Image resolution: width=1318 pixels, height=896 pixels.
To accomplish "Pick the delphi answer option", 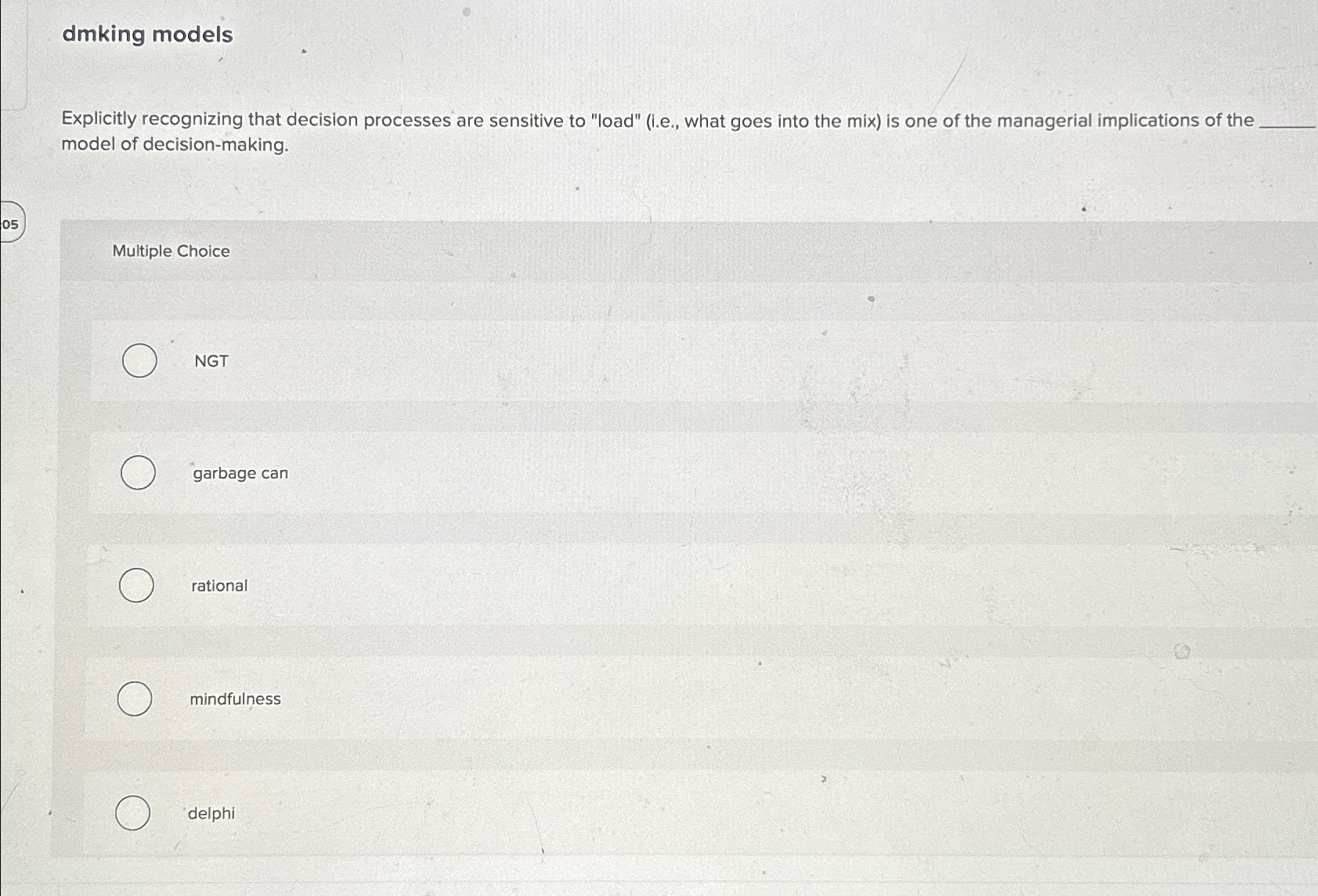I will [132, 812].
